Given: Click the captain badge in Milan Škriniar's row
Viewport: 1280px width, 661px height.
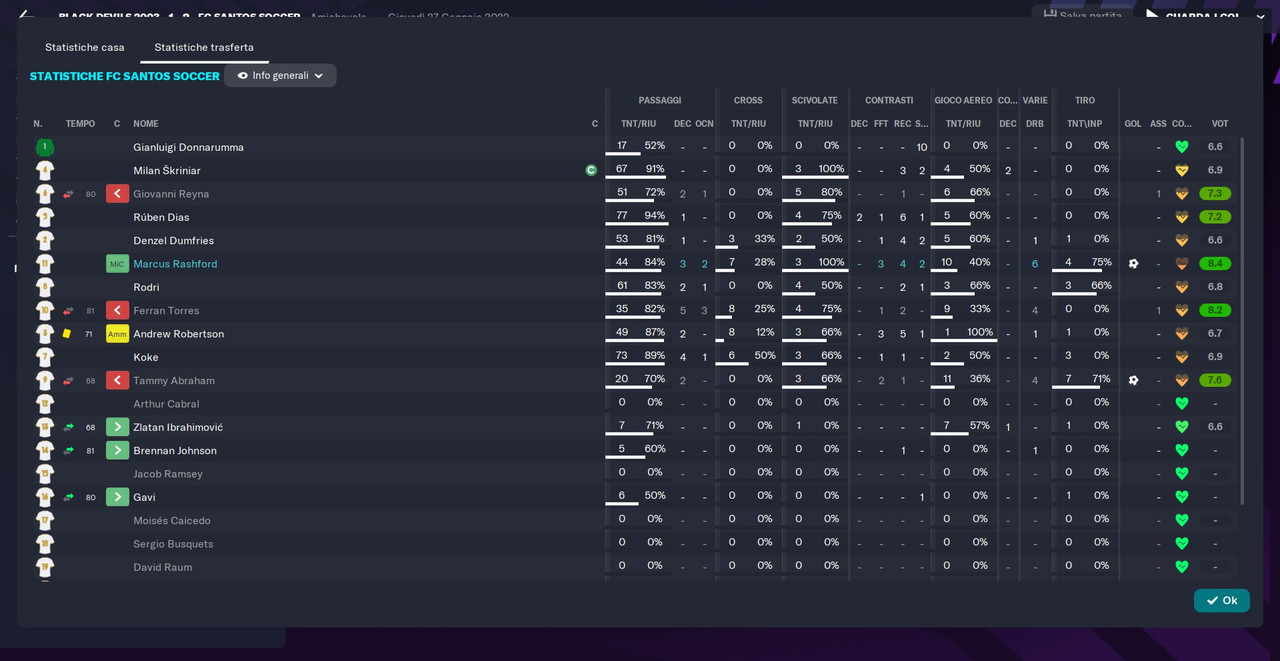Looking at the screenshot, I should click(x=591, y=170).
